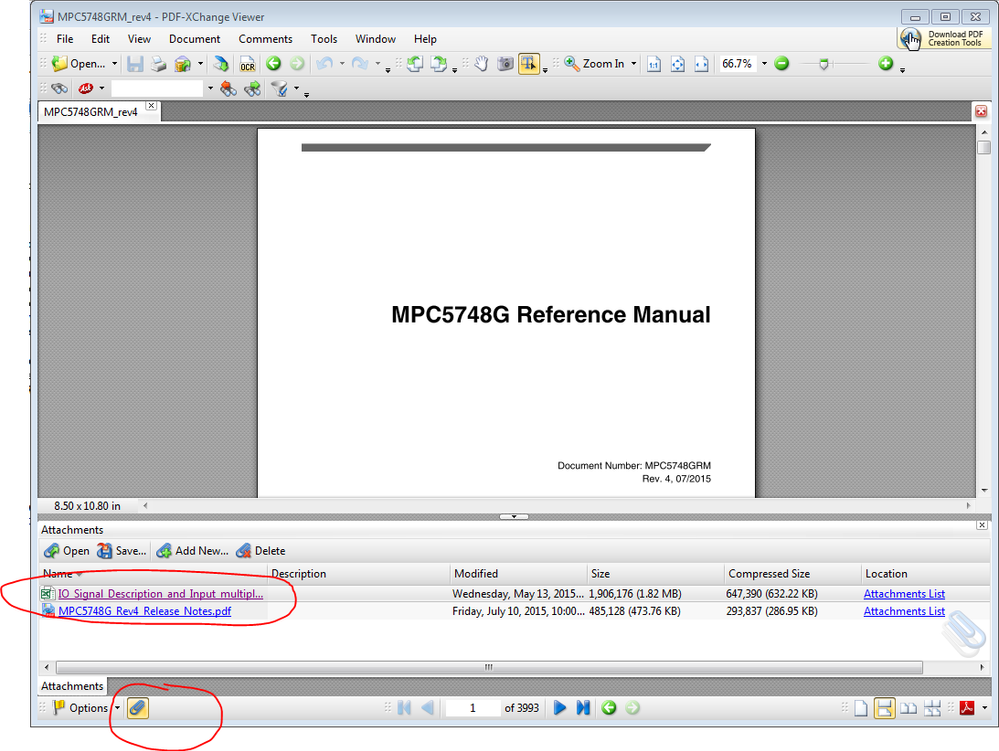999x751 pixels.
Task: Open the Document menu
Action: click(x=194, y=39)
